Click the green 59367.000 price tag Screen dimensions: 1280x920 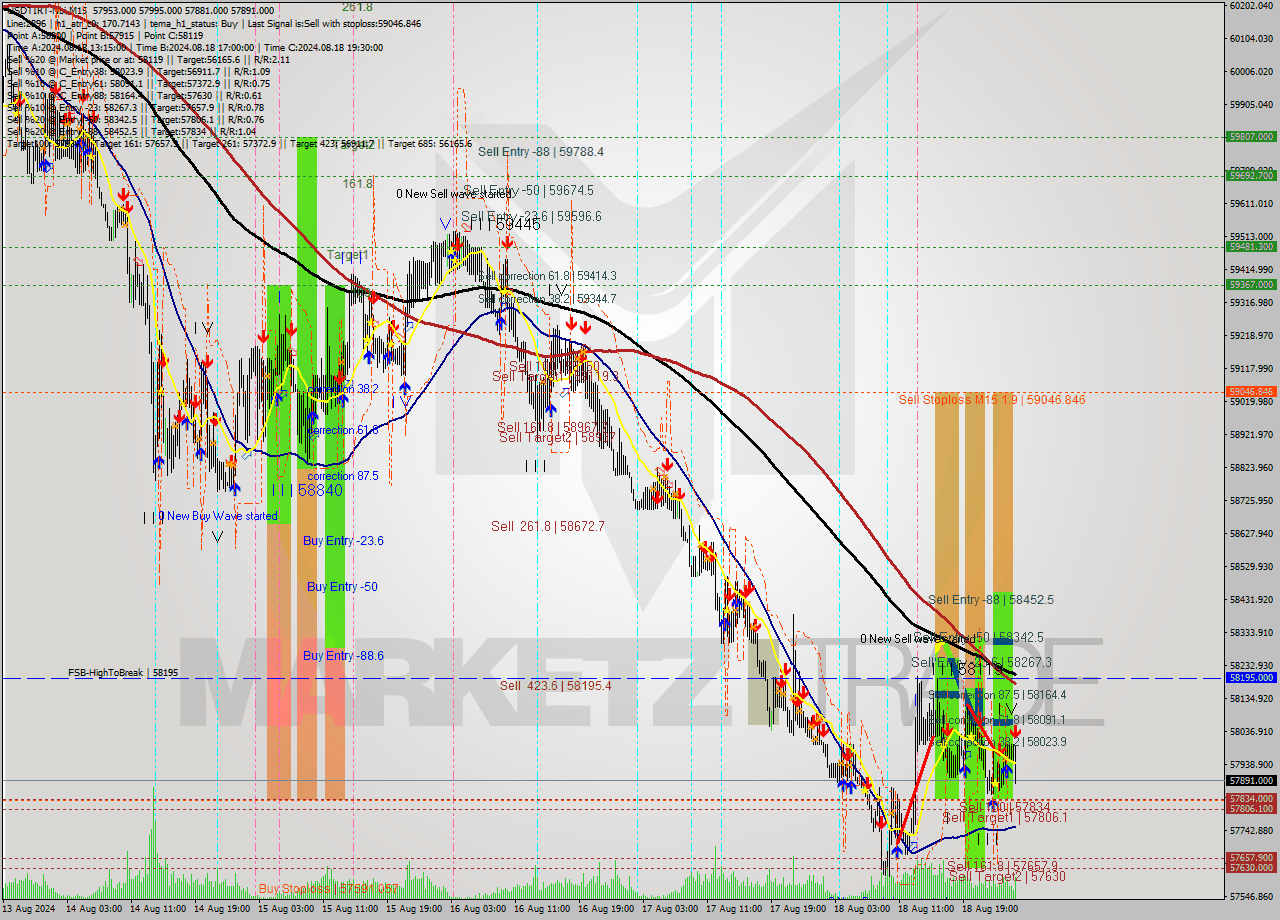[1251, 285]
